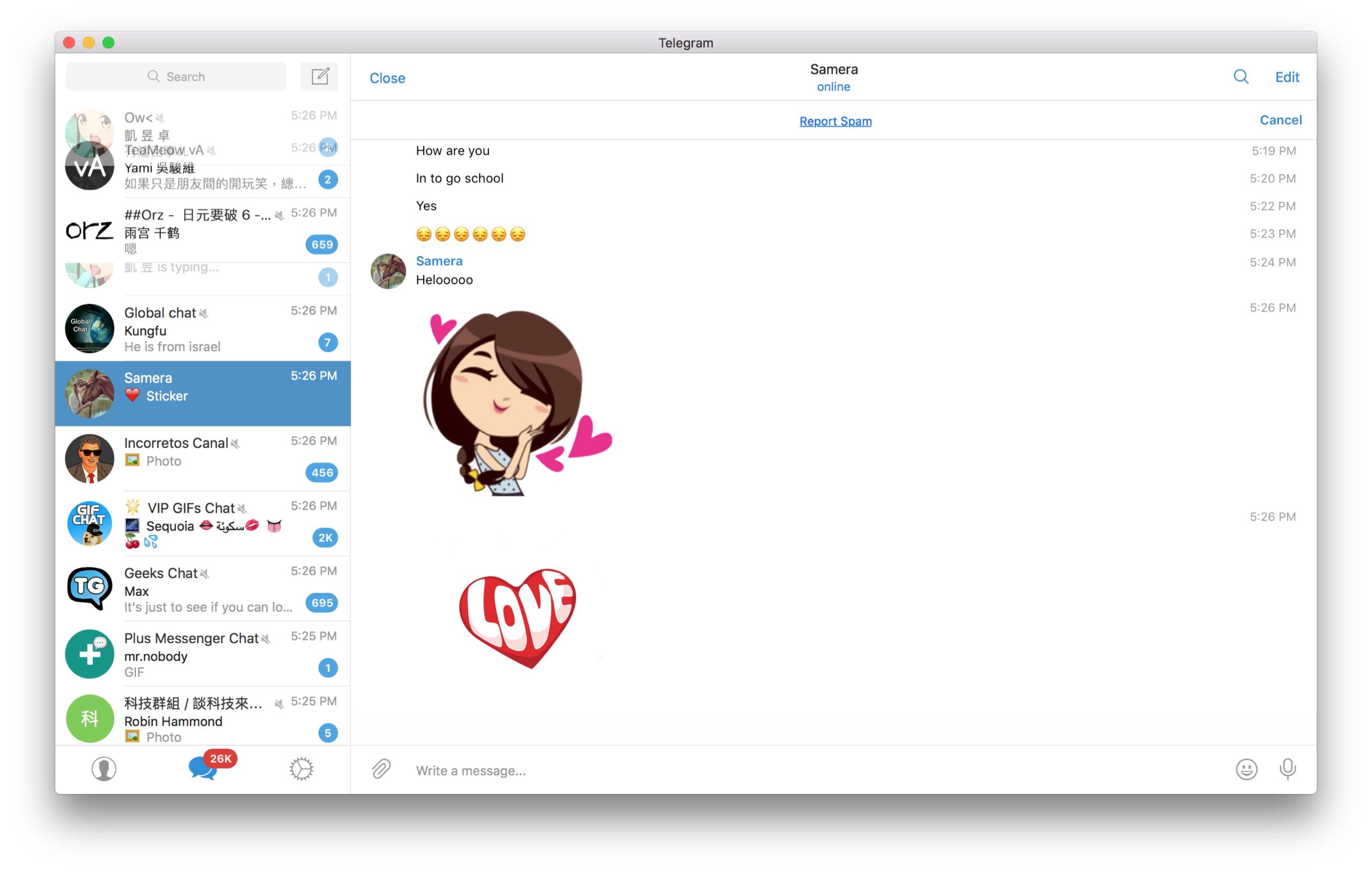Viewport: 1372px width, 873px height.
Task: Click the 26K unread counter badge
Action: click(220, 758)
